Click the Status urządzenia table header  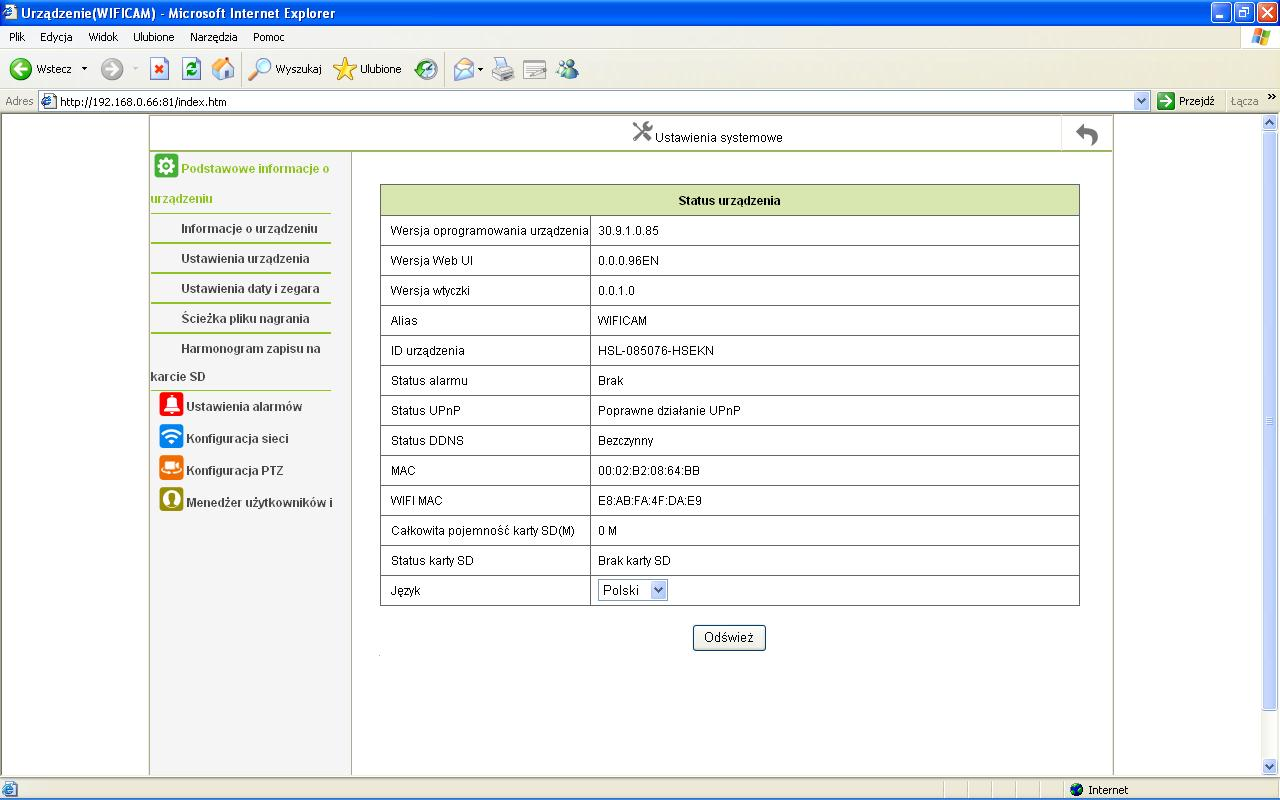[x=730, y=200]
